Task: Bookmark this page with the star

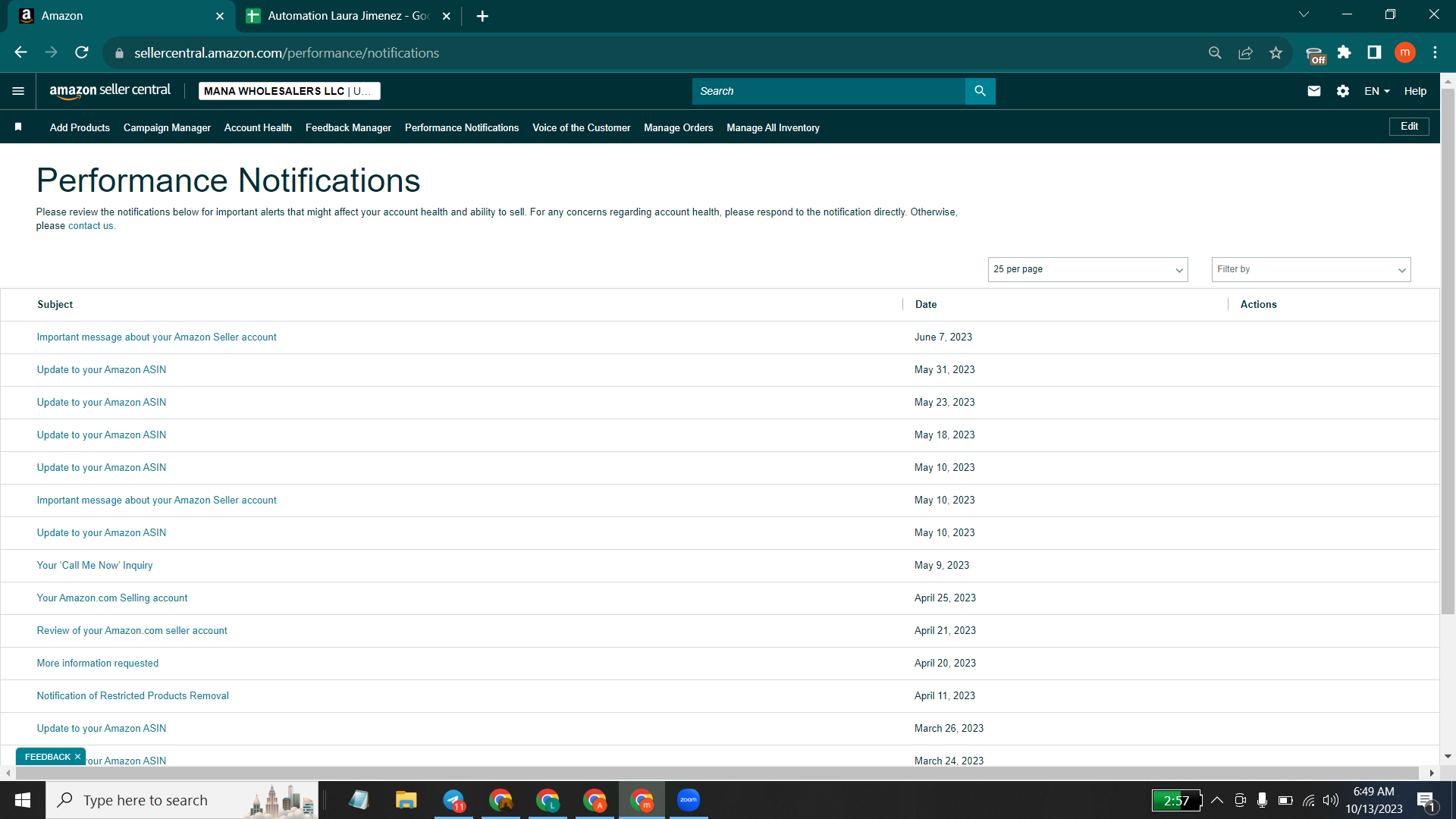Action: [1276, 52]
